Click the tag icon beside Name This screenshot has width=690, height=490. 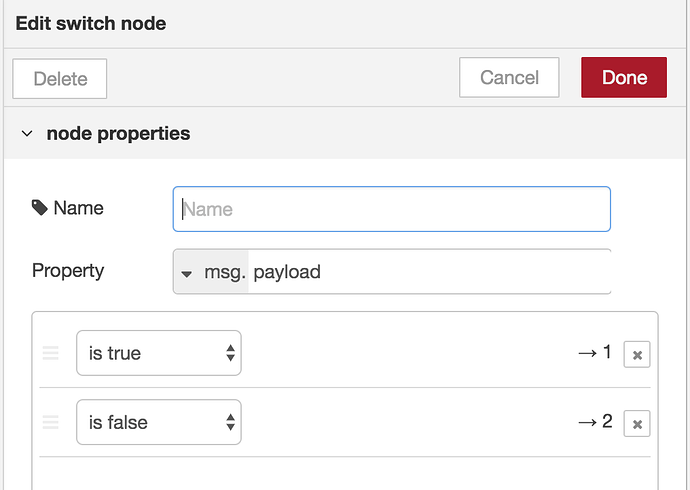point(40,208)
